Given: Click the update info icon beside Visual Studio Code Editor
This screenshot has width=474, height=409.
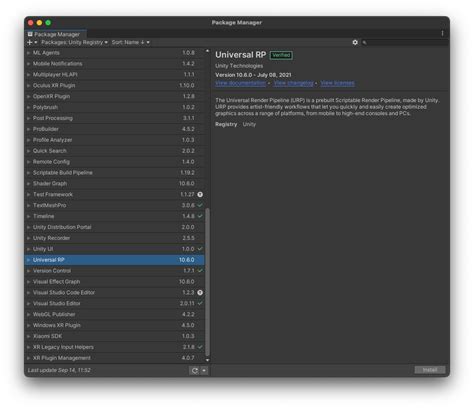Looking at the screenshot, I should click(x=200, y=292).
